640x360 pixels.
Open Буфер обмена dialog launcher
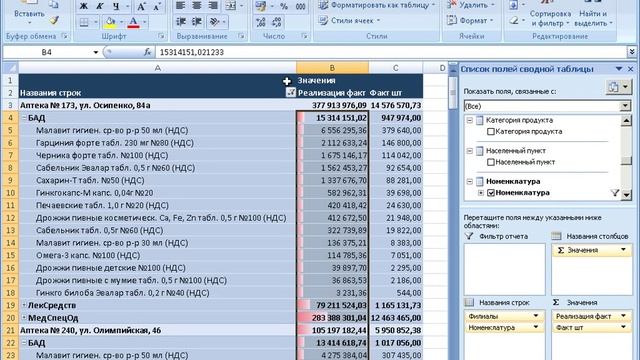pyautogui.click(x=64, y=36)
